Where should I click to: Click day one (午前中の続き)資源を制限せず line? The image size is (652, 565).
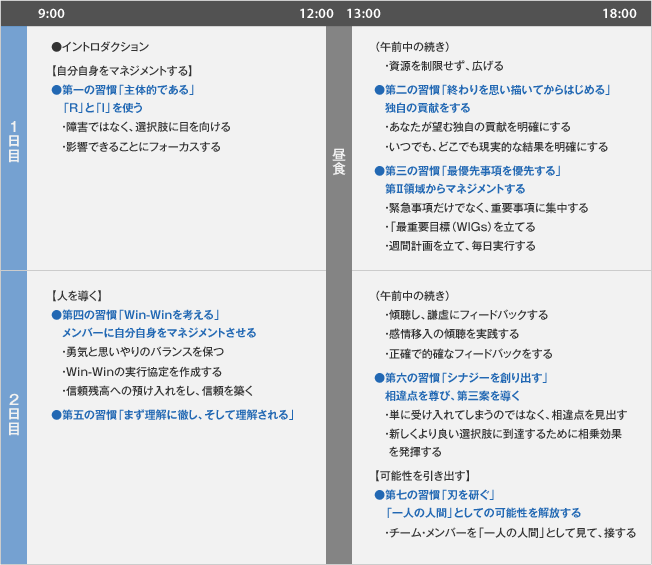444,66
